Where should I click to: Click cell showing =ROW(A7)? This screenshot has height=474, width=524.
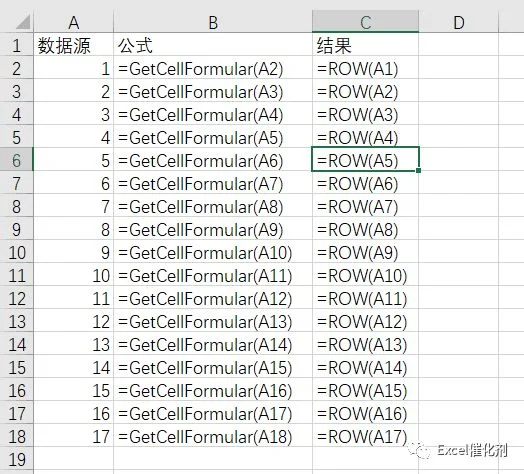365,206
